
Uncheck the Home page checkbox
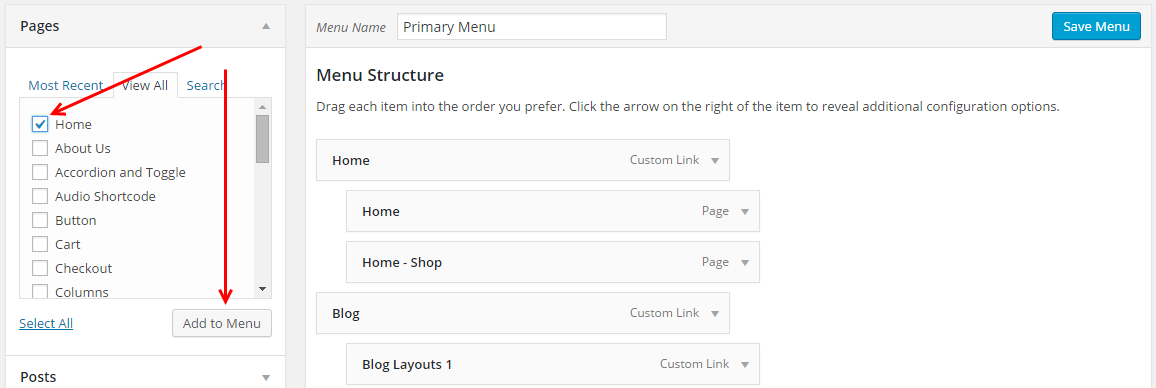click(x=40, y=124)
